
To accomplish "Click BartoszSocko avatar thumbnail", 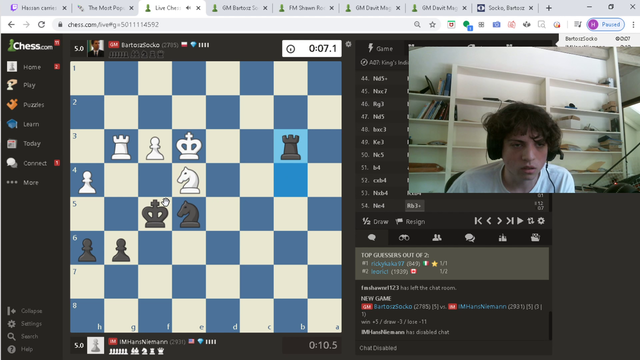I will [96, 48].
